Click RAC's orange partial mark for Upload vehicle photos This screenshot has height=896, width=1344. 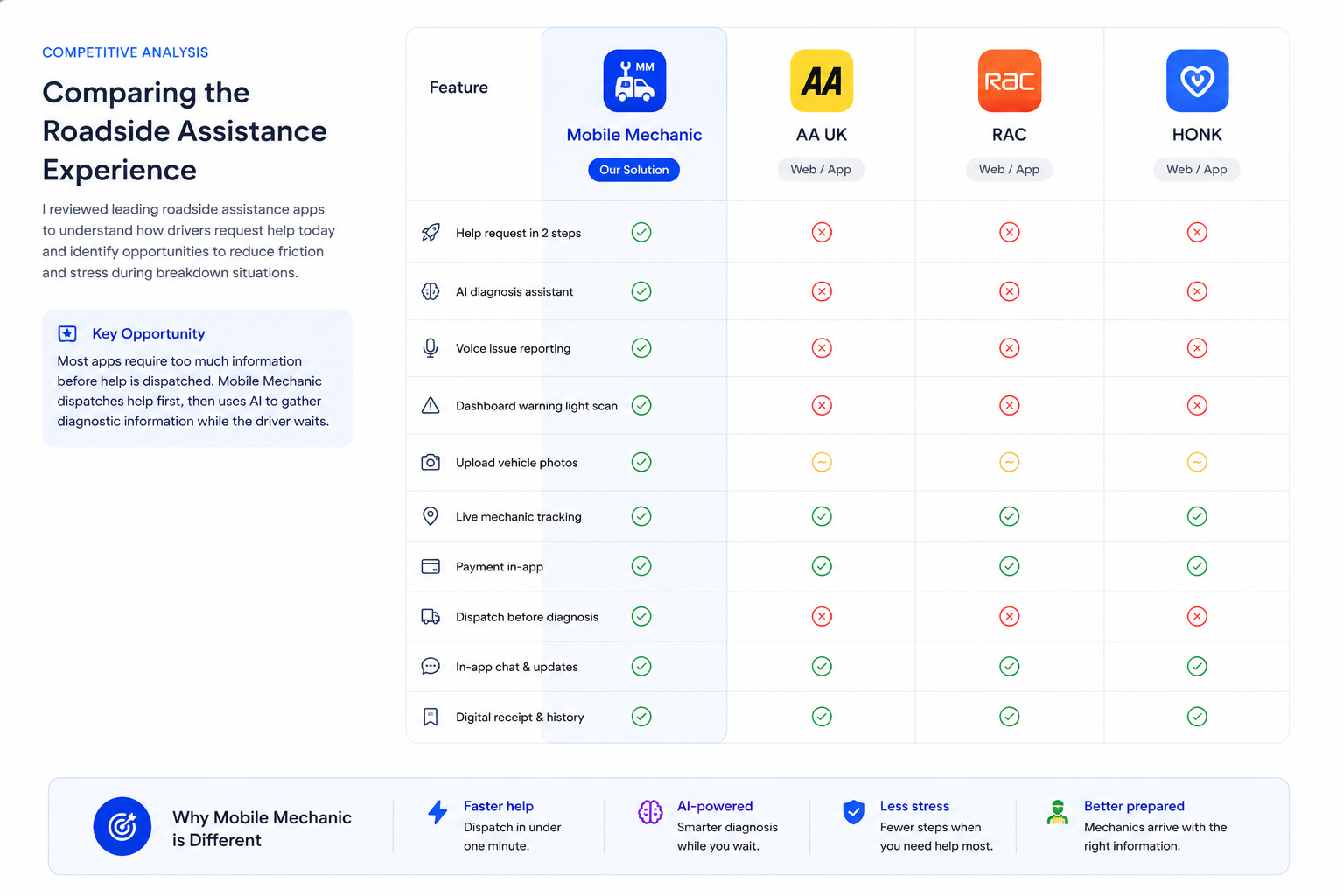(1010, 462)
